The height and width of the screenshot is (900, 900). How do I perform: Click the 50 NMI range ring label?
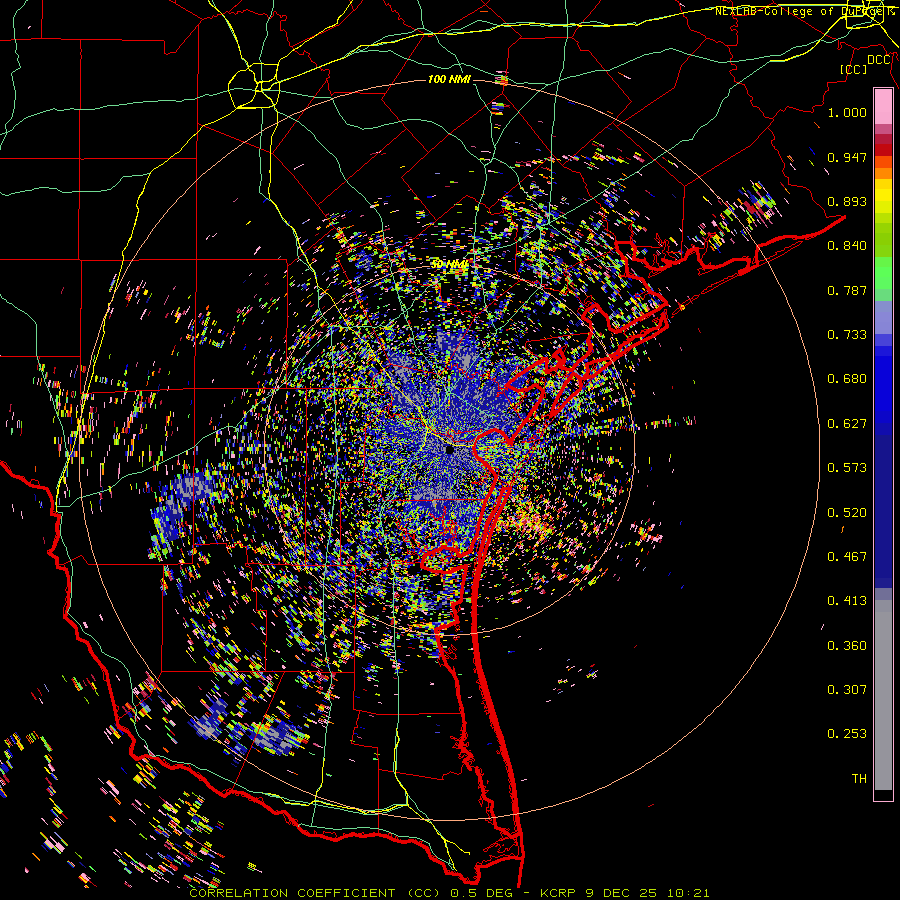(x=449, y=264)
